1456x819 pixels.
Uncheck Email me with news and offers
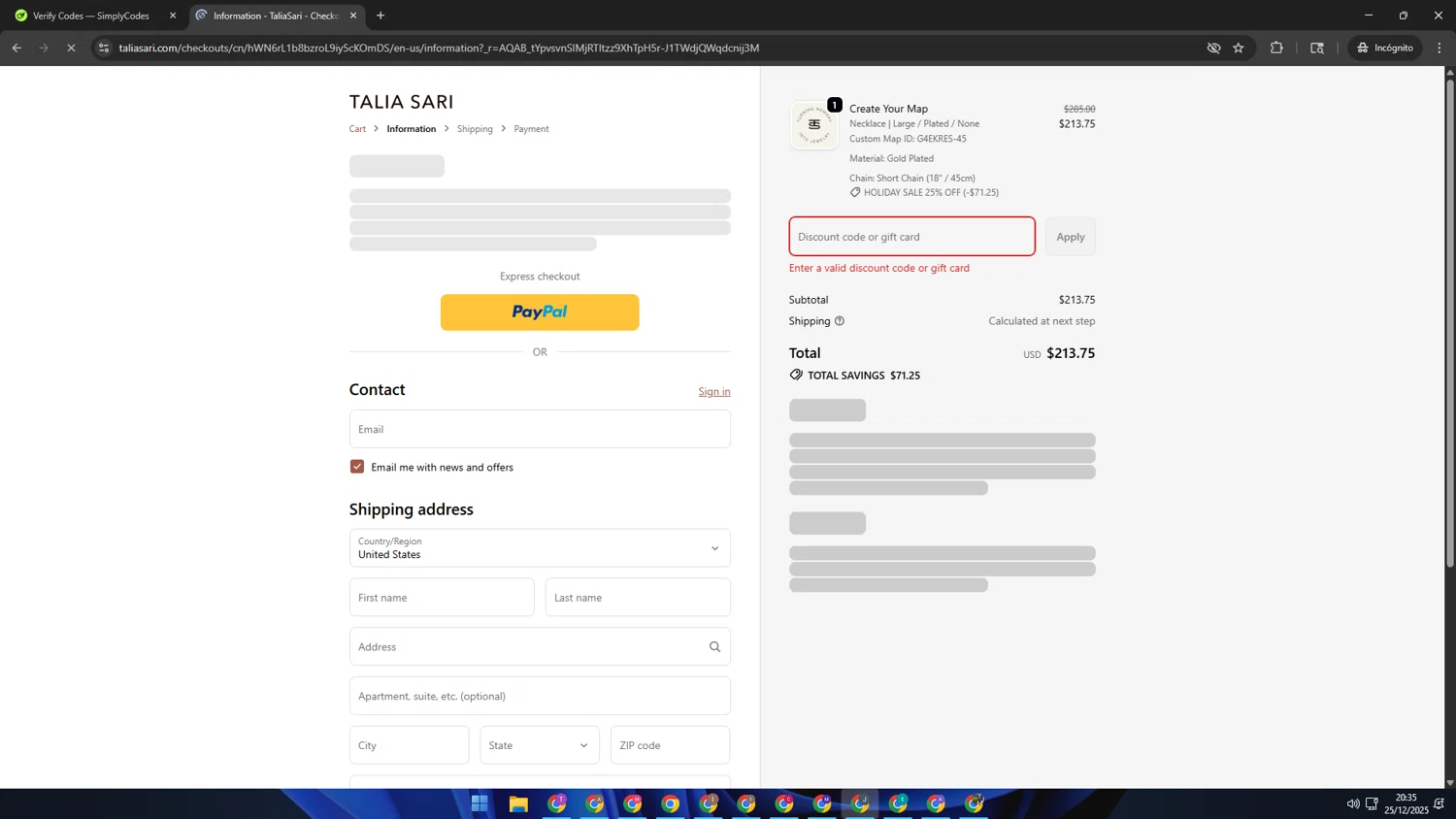[357, 467]
